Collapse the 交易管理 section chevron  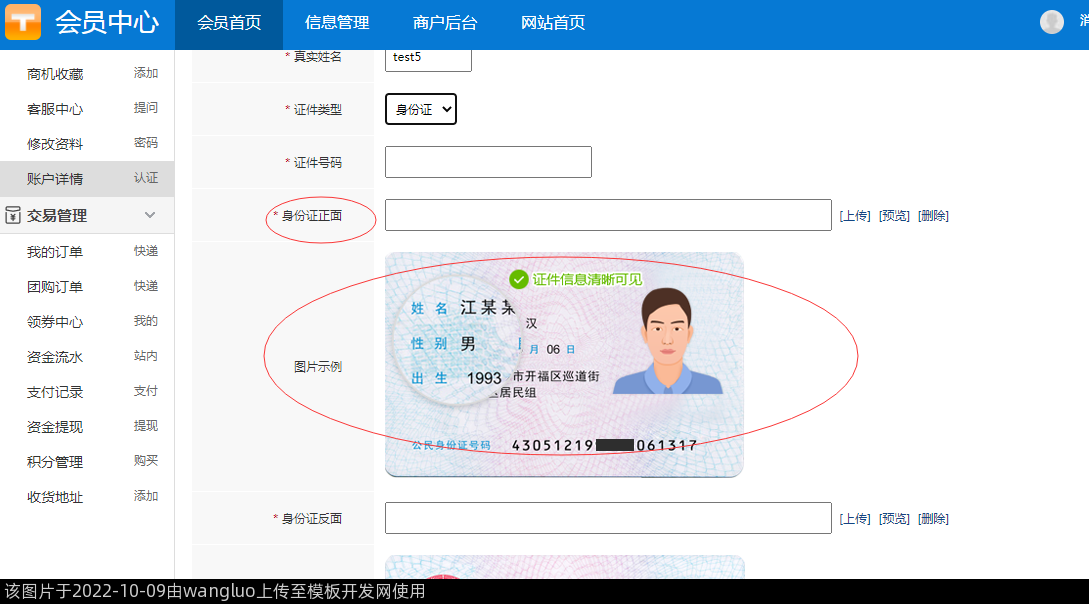tap(150, 215)
